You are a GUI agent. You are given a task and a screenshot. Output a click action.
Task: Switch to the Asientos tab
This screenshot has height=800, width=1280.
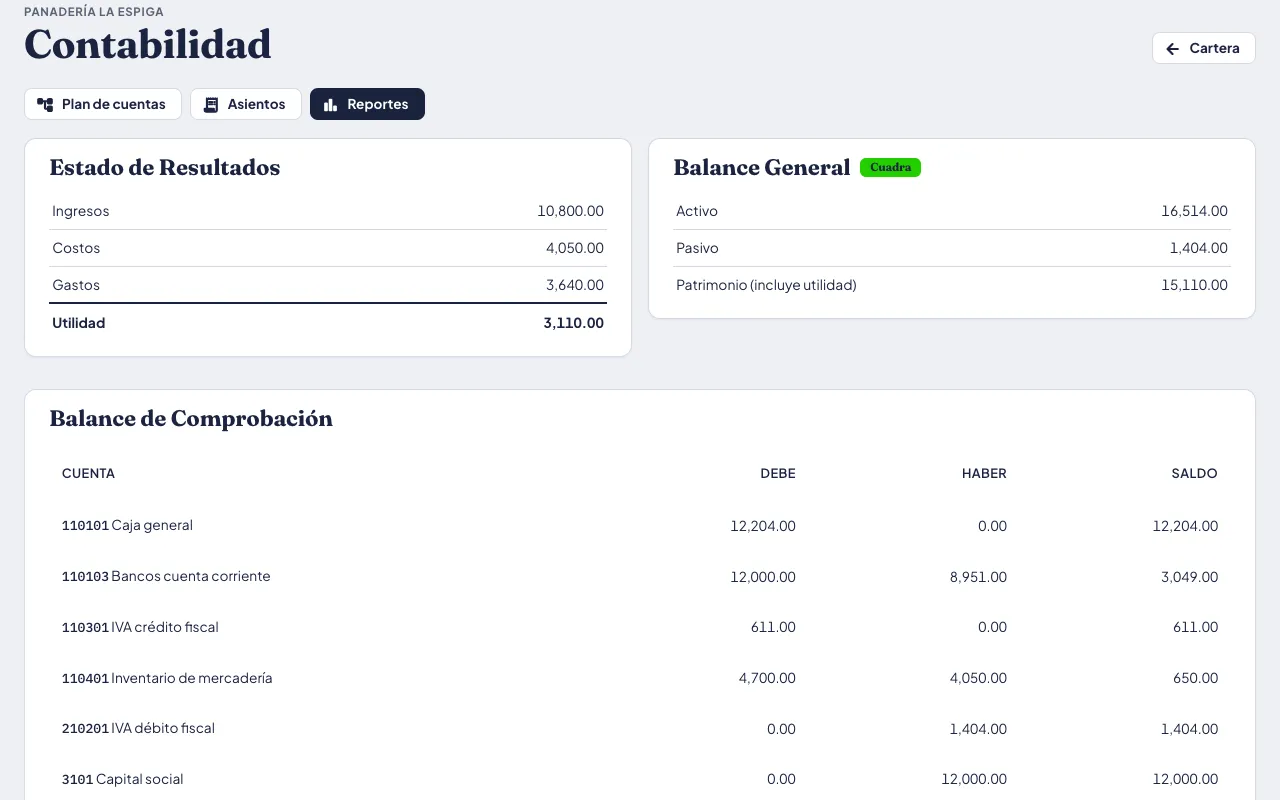246,104
